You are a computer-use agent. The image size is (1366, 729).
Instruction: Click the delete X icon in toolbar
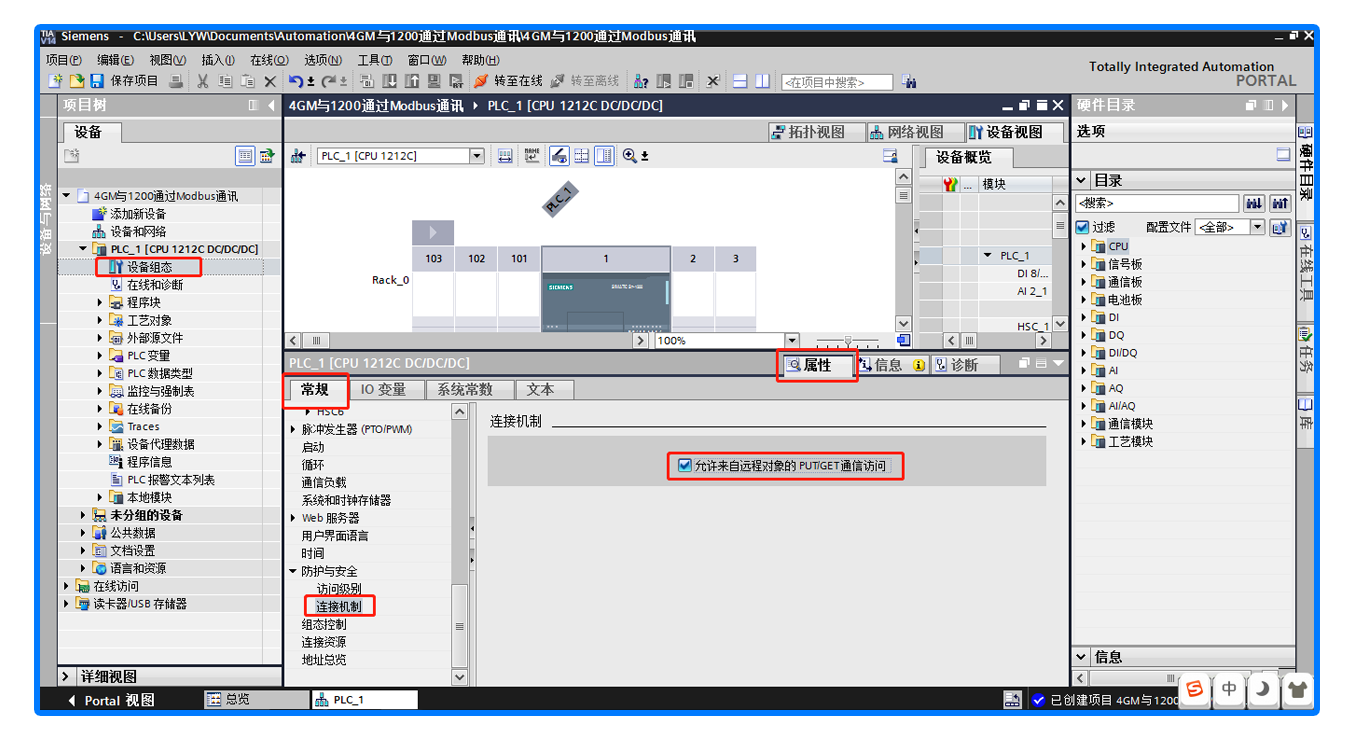[269, 81]
